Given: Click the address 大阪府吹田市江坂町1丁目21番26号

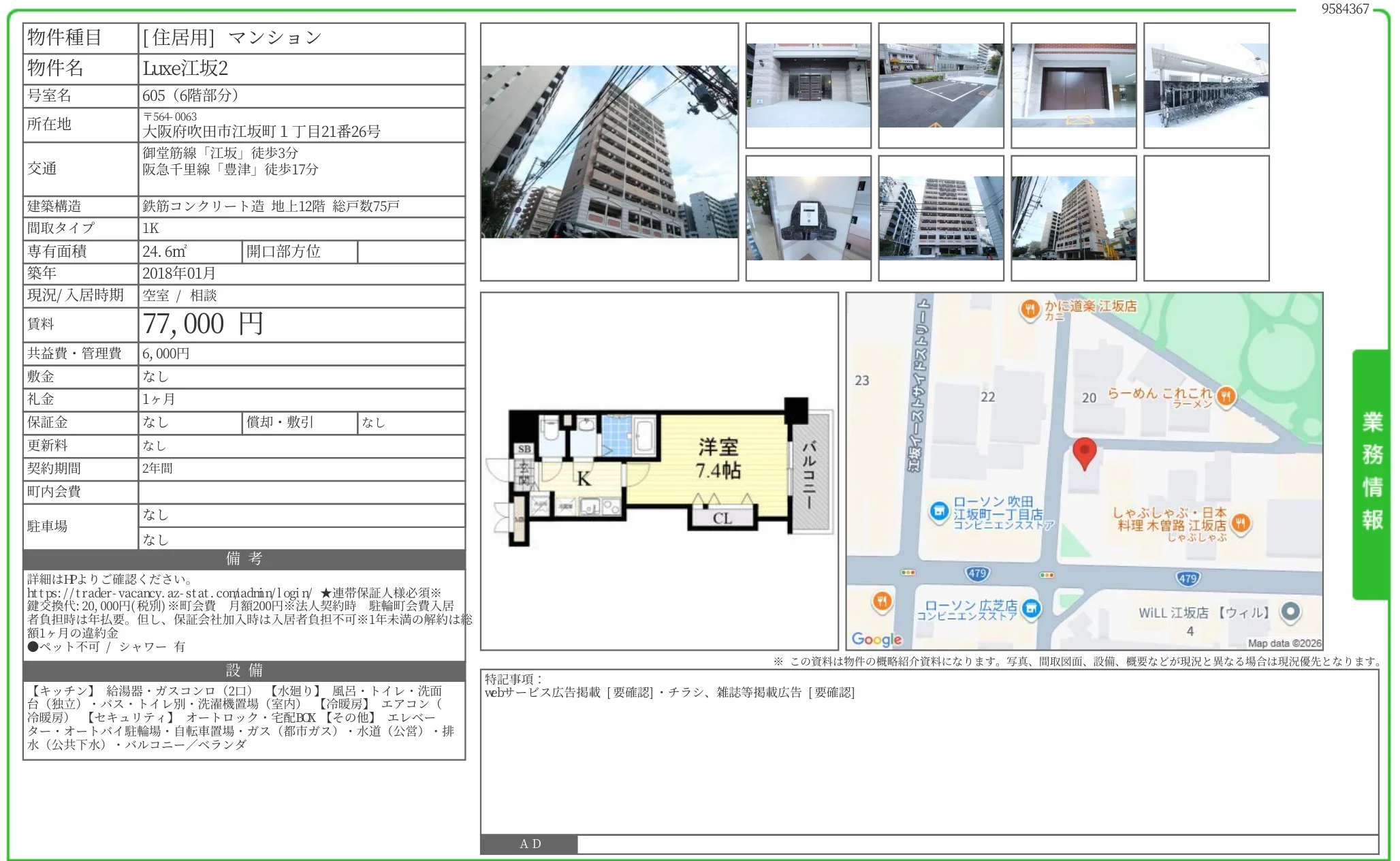Looking at the screenshot, I should [261, 131].
